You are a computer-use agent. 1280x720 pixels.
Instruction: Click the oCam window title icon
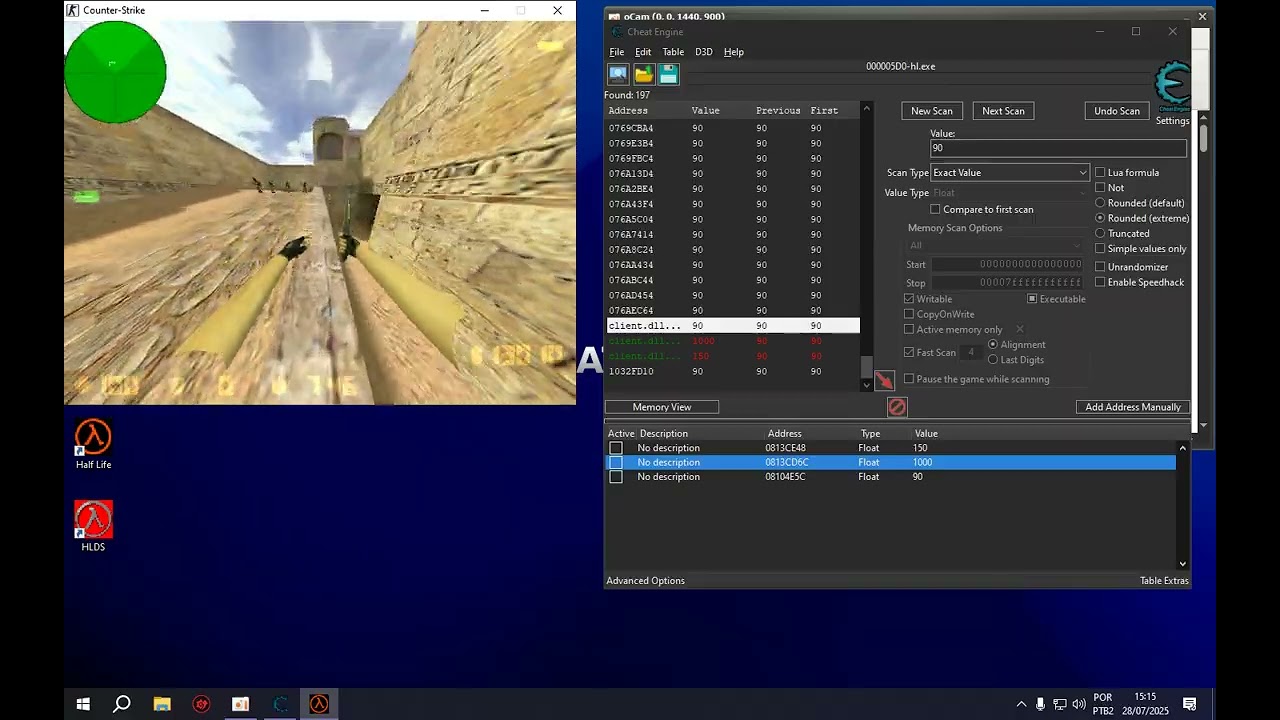(614, 17)
